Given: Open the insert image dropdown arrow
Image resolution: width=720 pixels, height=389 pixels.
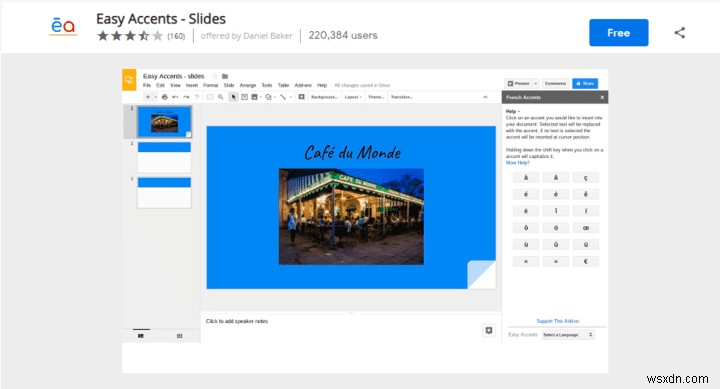Looking at the screenshot, I should [x=260, y=97].
